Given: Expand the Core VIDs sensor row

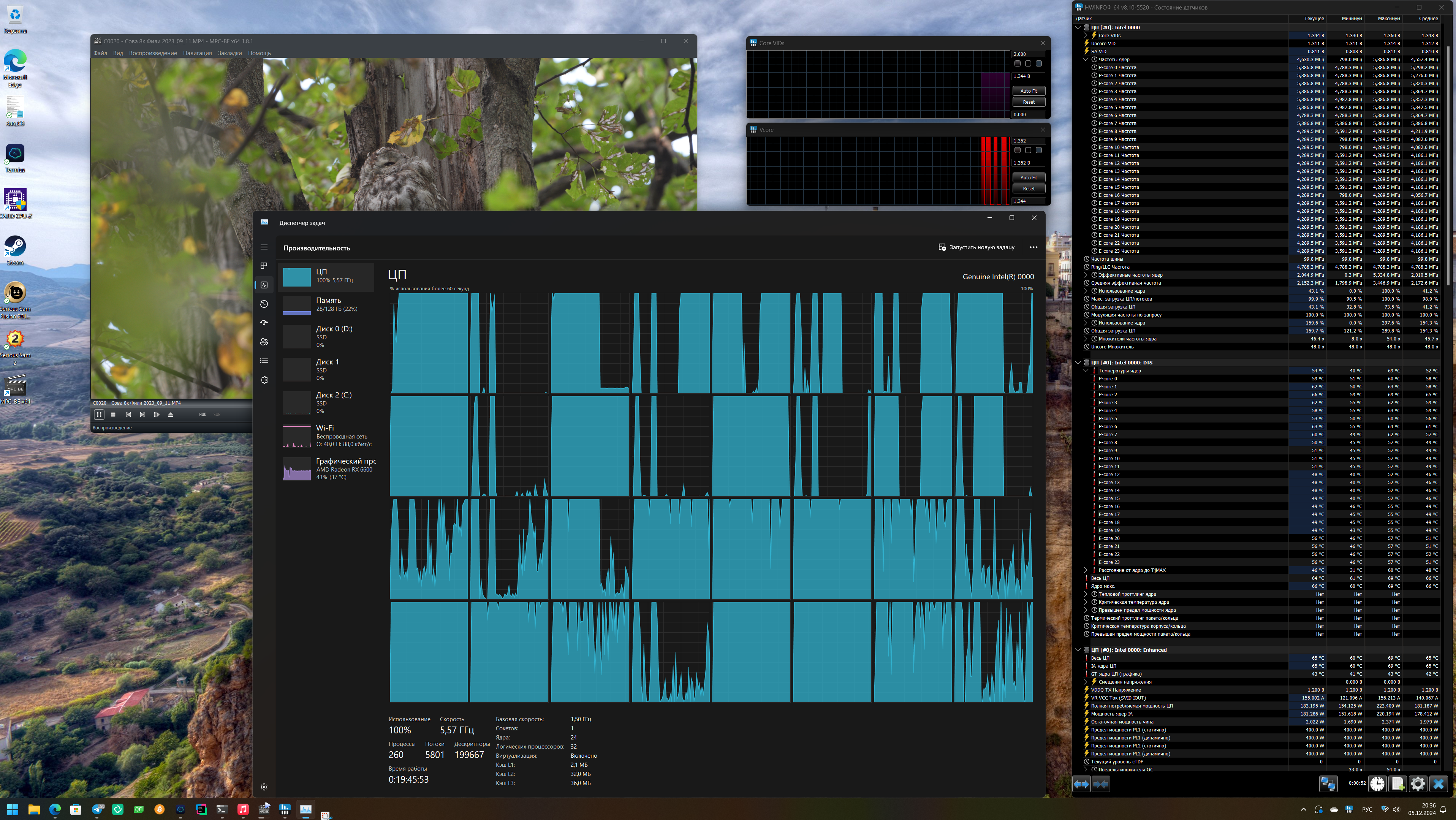Looking at the screenshot, I should pyautogui.click(x=1085, y=36).
